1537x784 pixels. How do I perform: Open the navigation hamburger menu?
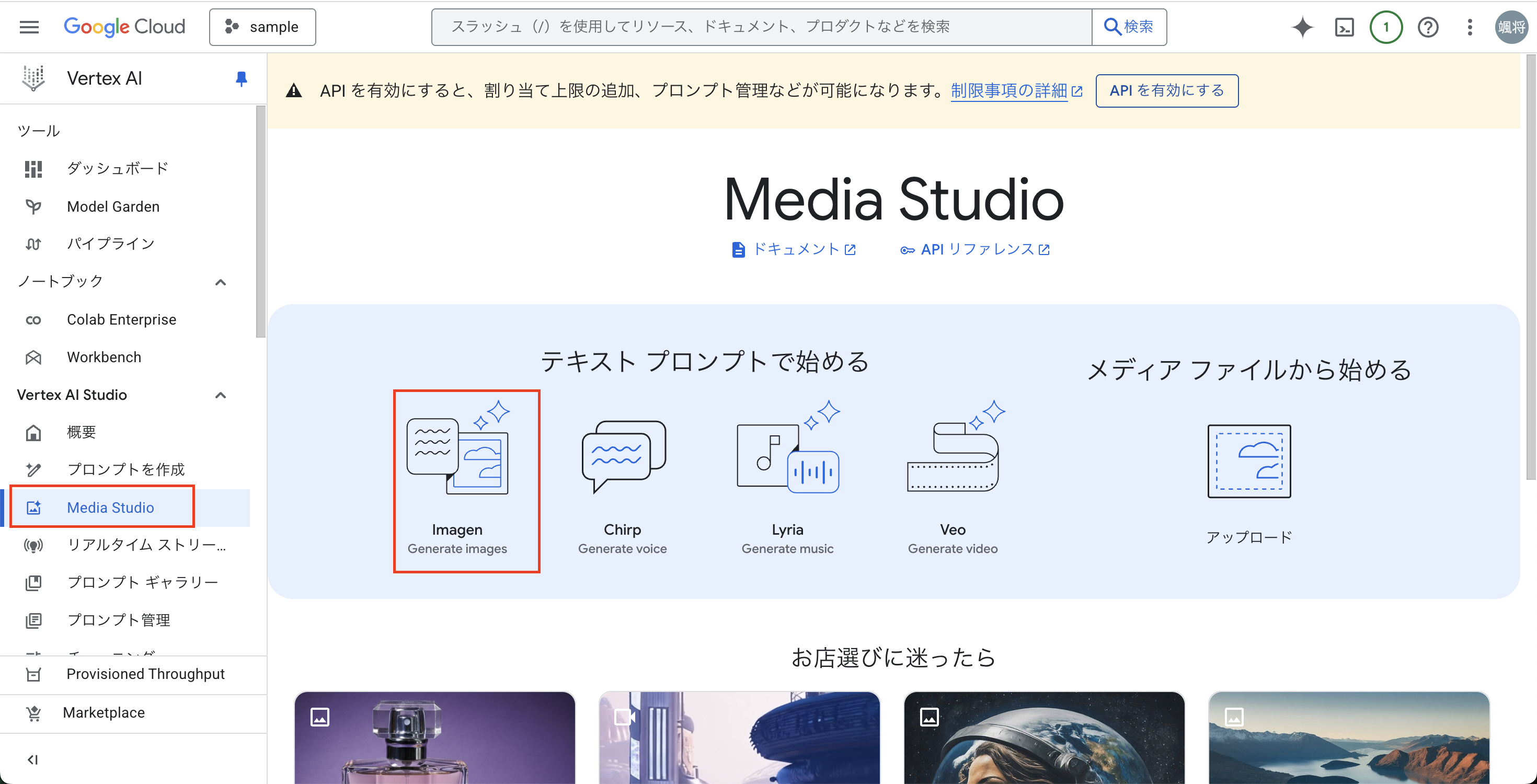(x=28, y=26)
